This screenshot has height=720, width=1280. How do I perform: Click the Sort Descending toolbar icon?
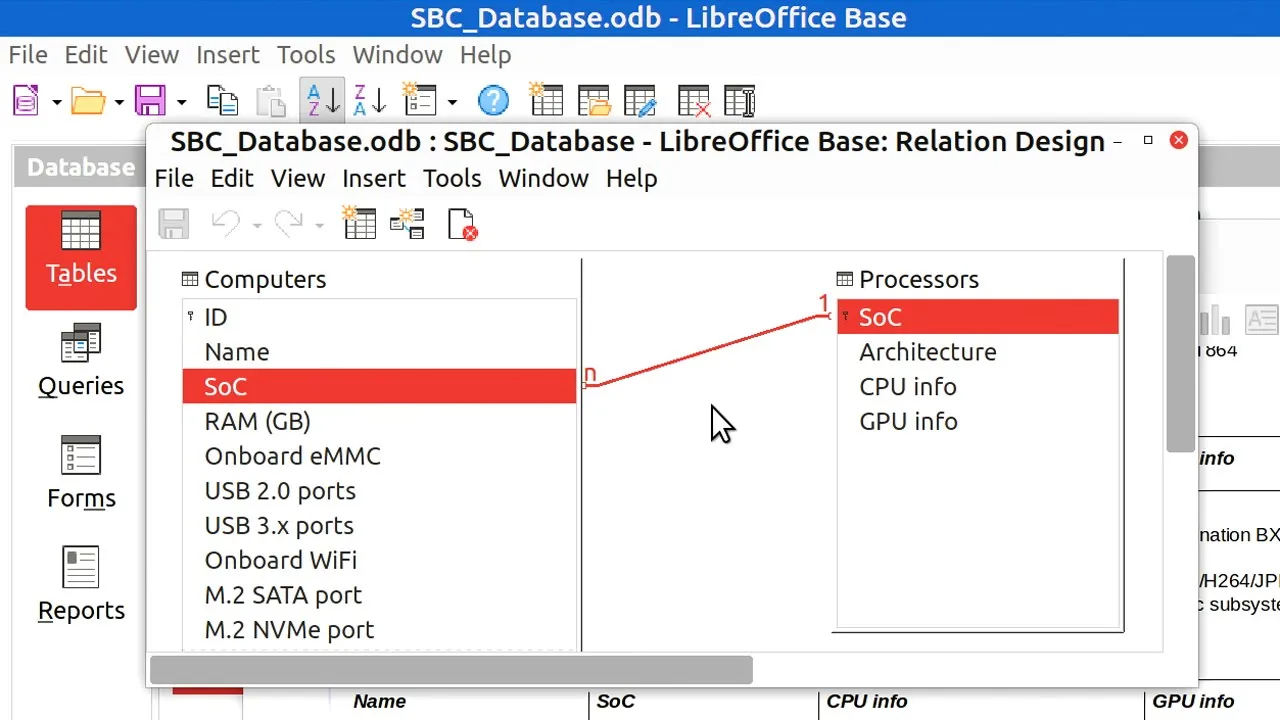[x=369, y=101]
